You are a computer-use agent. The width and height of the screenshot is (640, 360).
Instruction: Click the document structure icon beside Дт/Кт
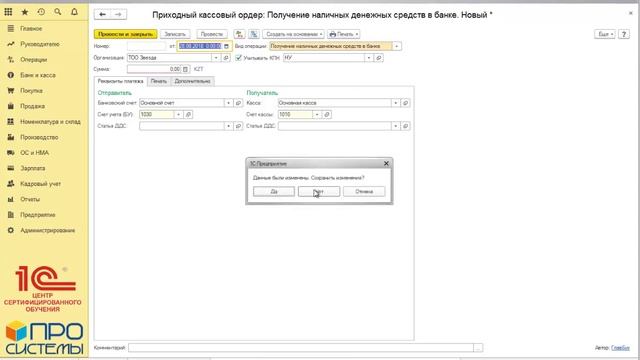tap(254, 34)
